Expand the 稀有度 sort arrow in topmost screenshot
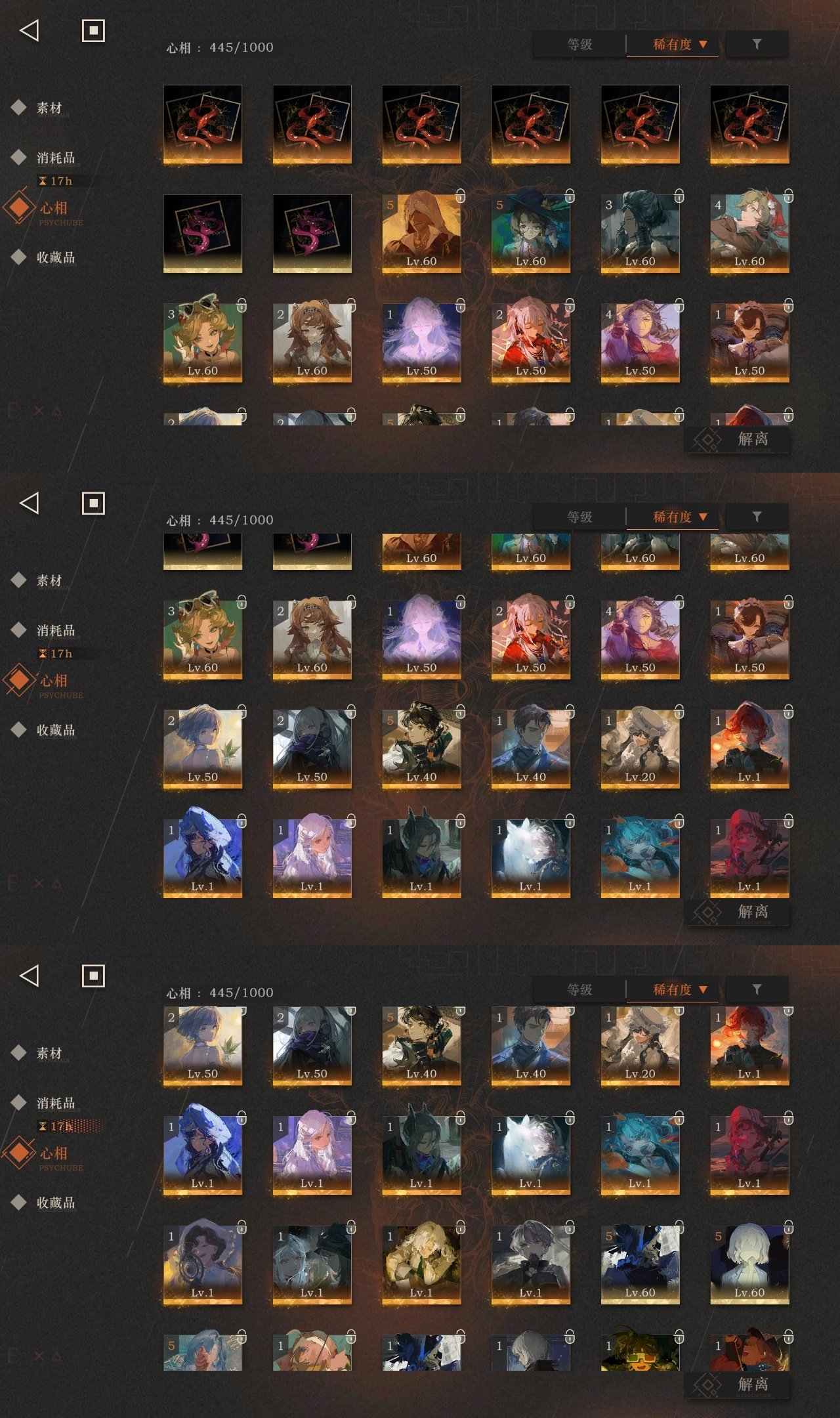This screenshot has width=840, height=1418. pyautogui.click(x=703, y=44)
